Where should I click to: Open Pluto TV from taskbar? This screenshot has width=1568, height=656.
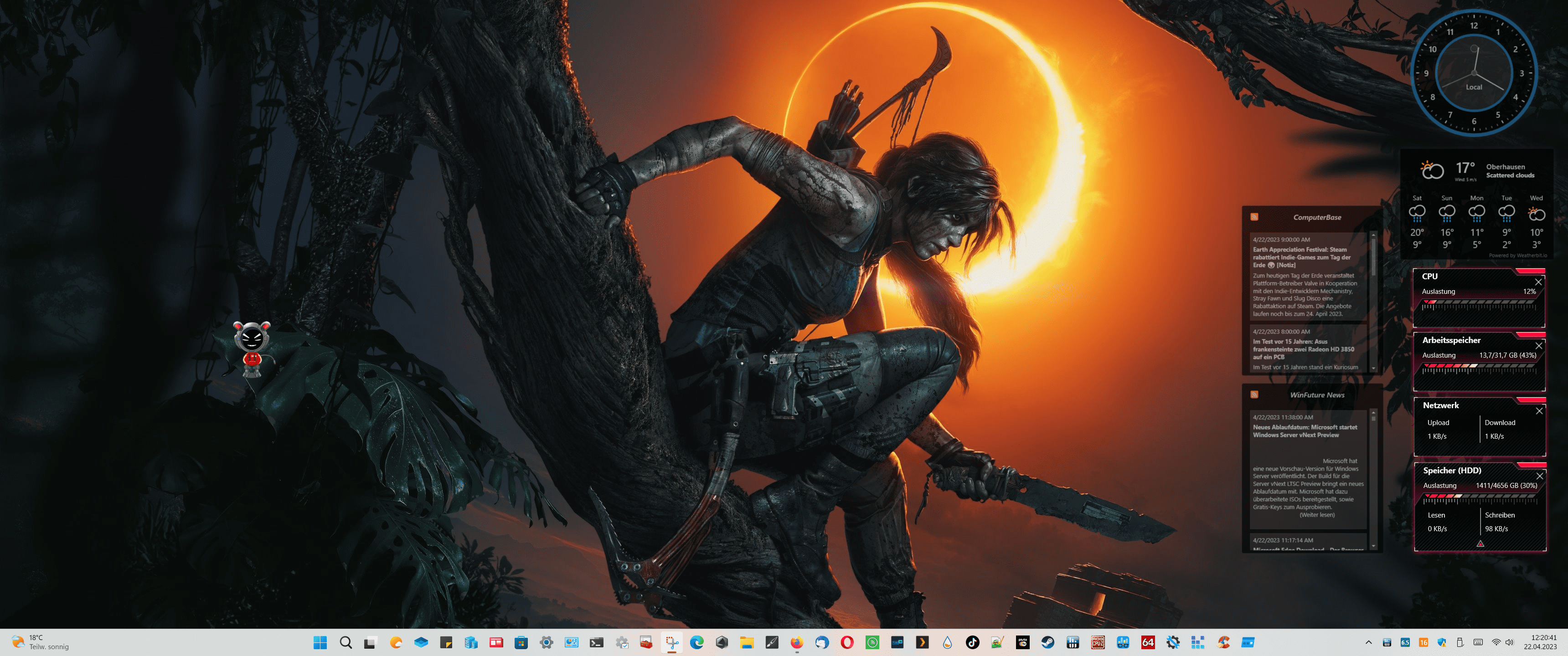(1022, 643)
